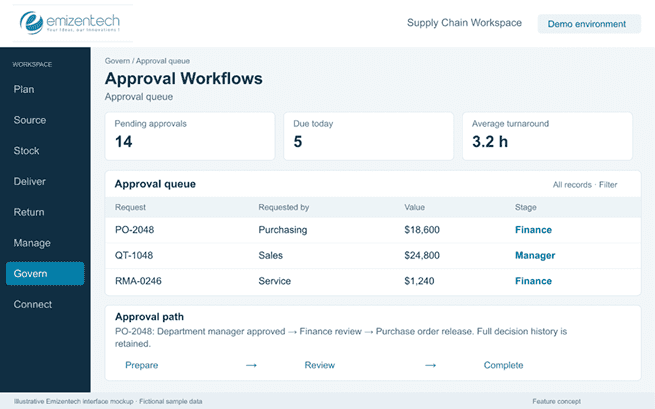Screen dimensions: 655x409
Task: Sort by the Request column header
Action: click(130, 207)
